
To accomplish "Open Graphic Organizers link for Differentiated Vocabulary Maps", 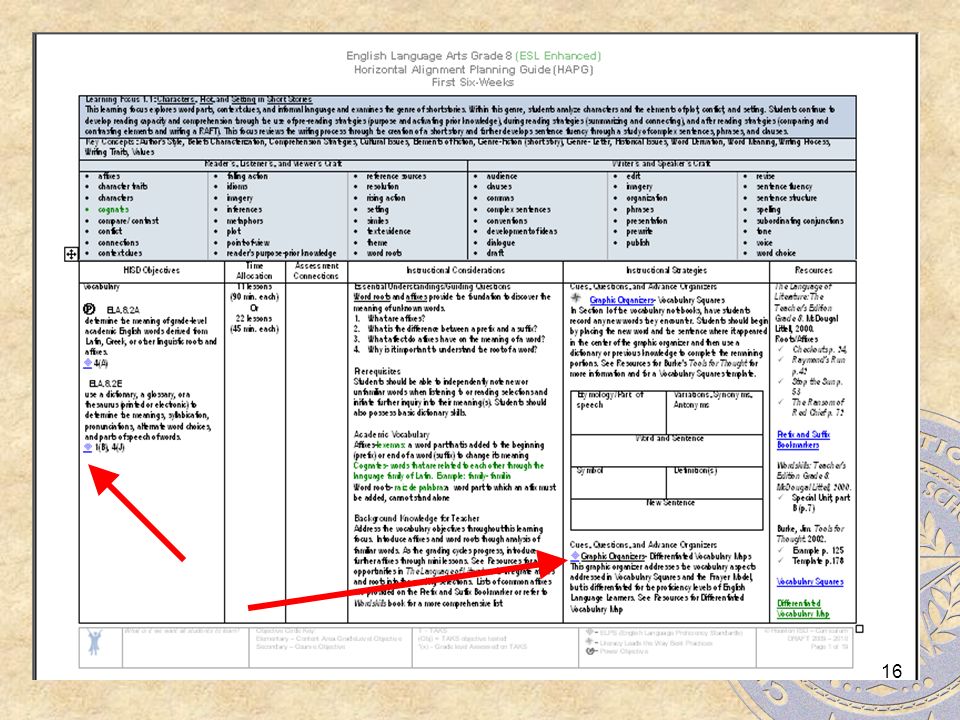I will pos(613,556).
